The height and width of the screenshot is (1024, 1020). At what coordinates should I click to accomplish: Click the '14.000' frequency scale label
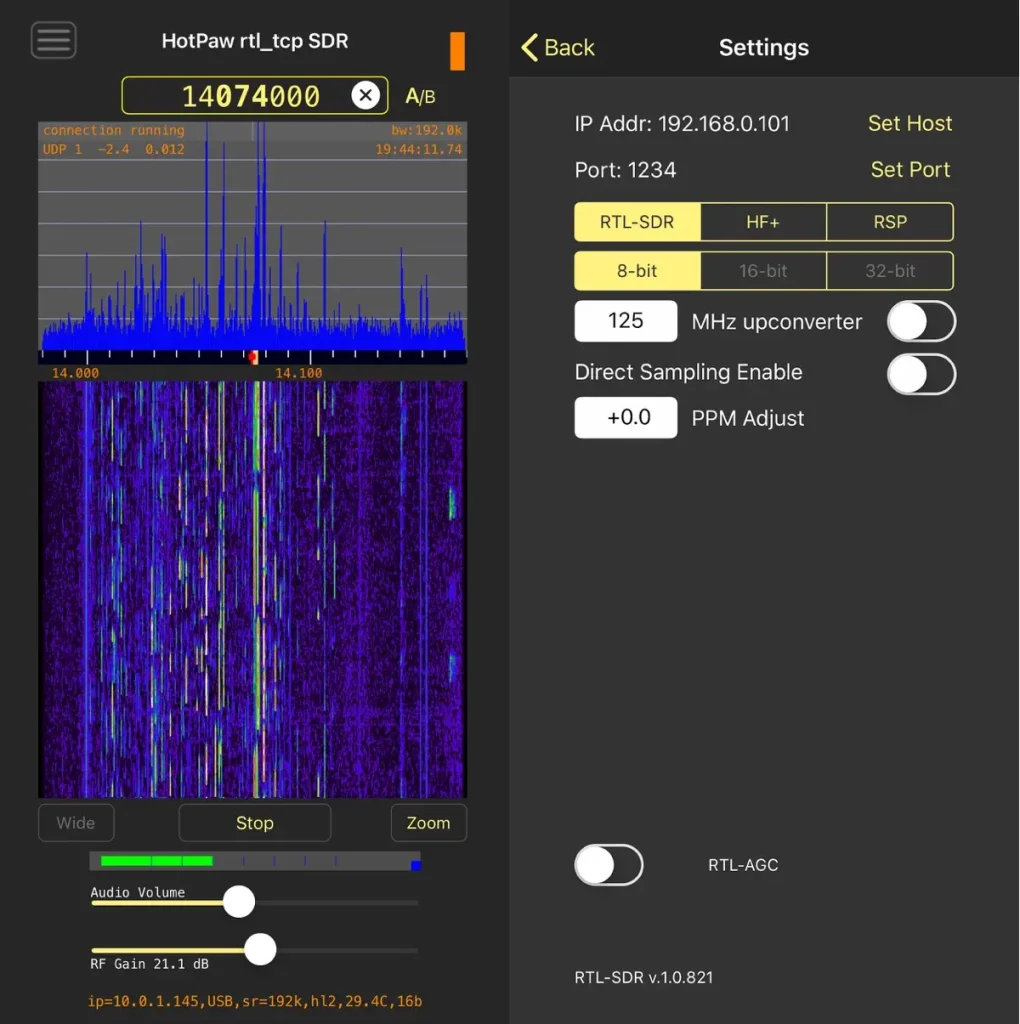pos(75,373)
